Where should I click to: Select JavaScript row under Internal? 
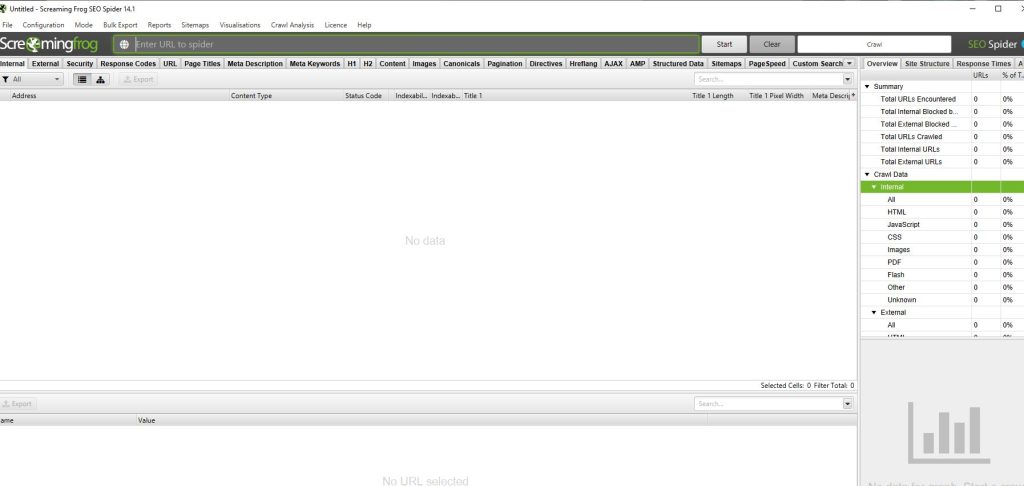pyautogui.click(x=942, y=224)
